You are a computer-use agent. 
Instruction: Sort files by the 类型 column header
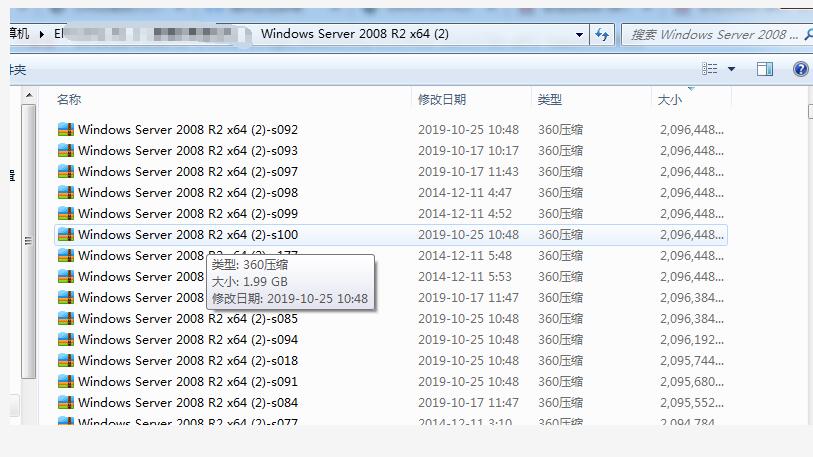(x=550, y=100)
